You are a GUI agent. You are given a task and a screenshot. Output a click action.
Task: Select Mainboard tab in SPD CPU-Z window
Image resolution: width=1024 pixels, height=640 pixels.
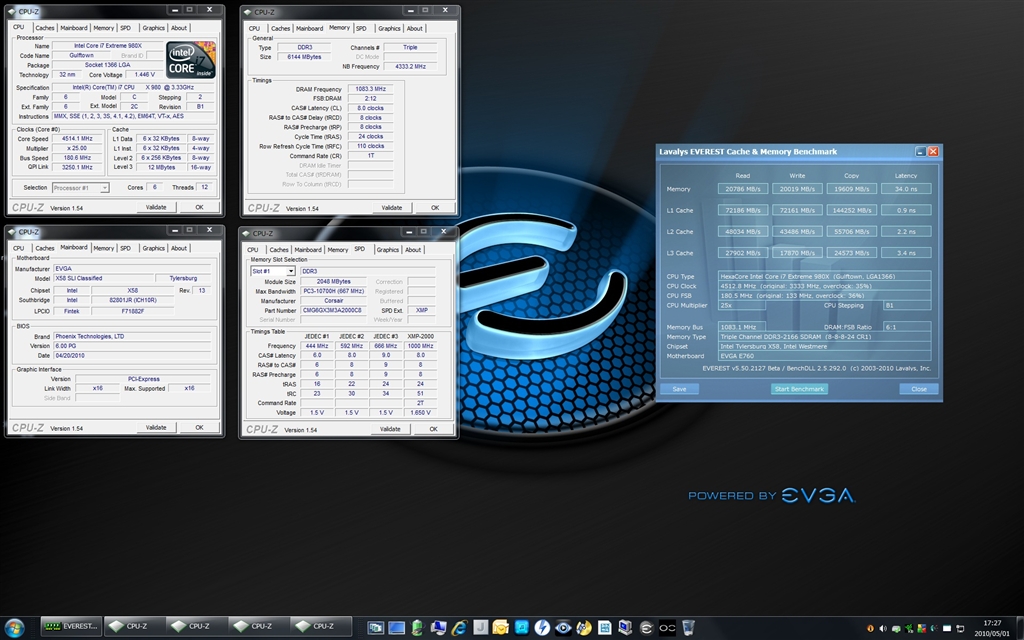click(x=308, y=249)
